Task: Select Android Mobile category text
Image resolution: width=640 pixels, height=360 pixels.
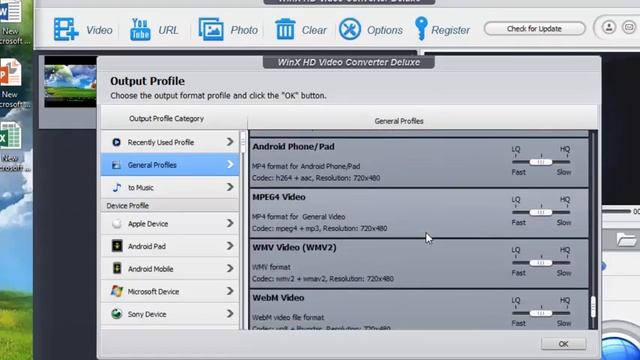Action: (x=151, y=269)
